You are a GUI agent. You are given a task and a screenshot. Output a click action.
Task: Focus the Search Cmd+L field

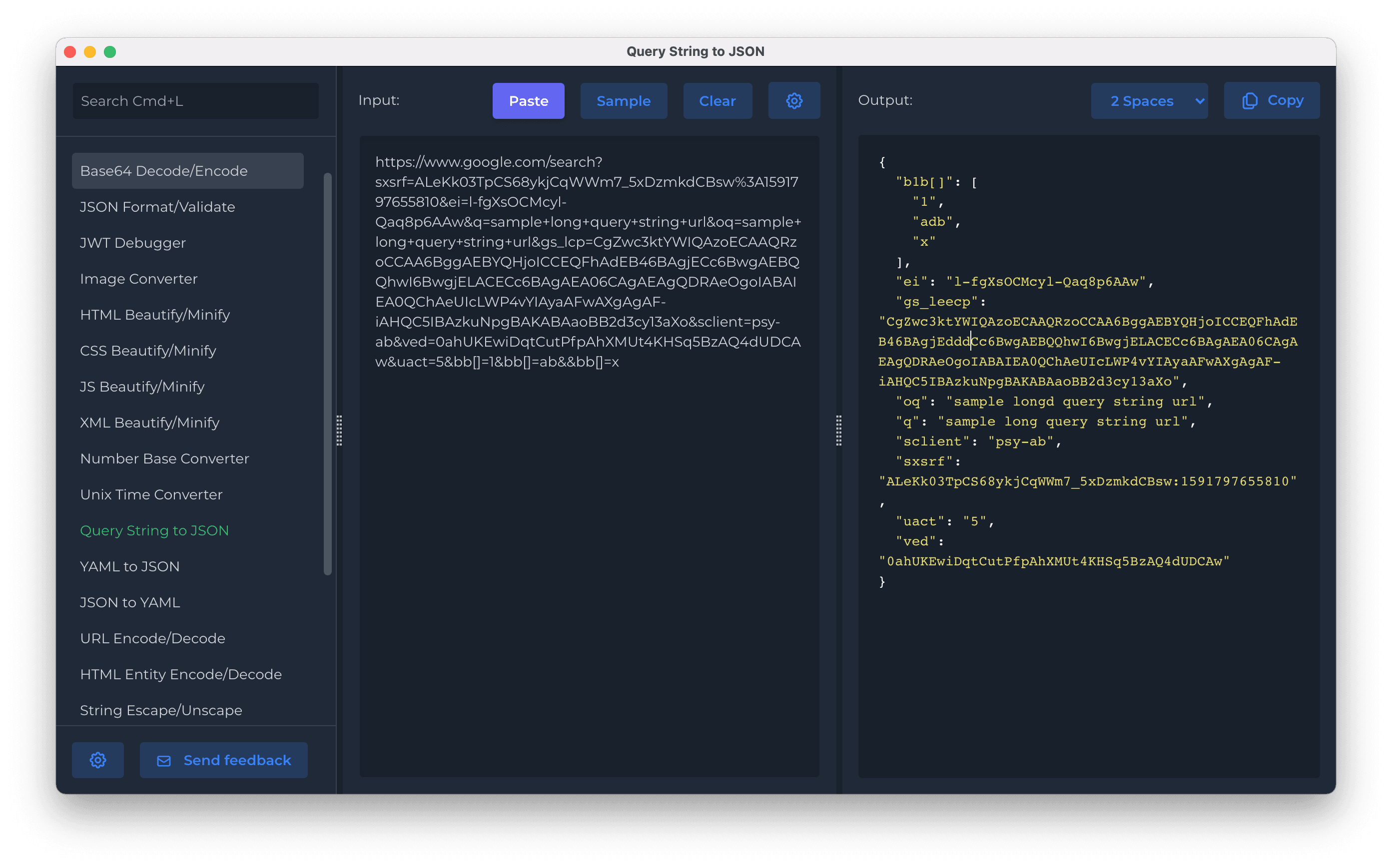[x=195, y=101]
